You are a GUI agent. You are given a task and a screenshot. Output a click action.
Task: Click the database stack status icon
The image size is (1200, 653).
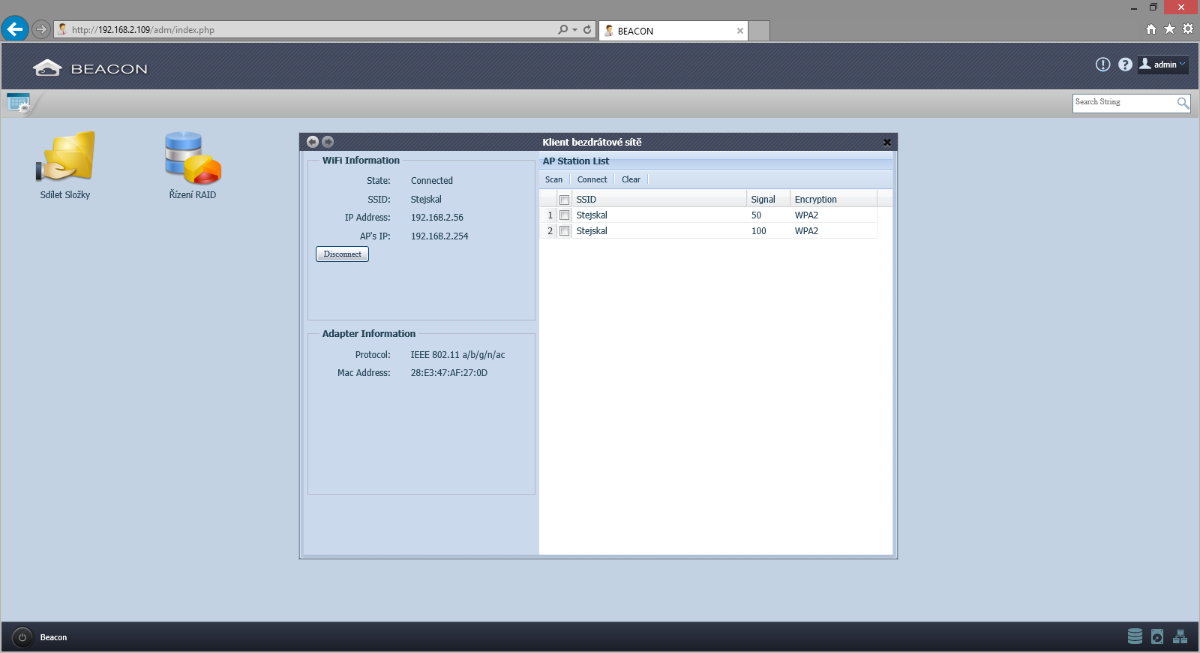click(x=1135, y=636)
